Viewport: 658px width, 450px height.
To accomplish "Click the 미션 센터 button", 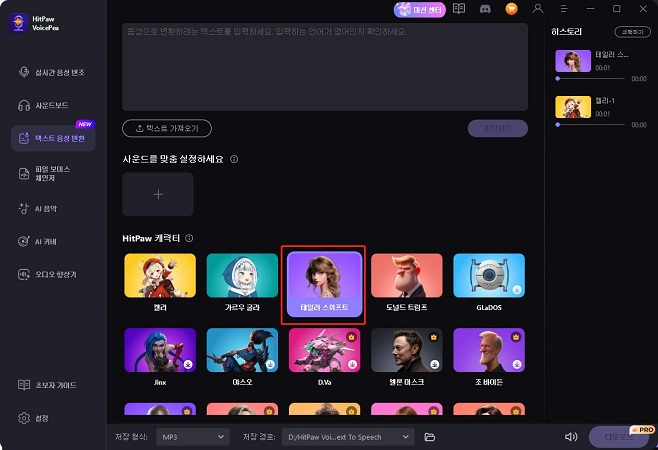I will [420, 9].
